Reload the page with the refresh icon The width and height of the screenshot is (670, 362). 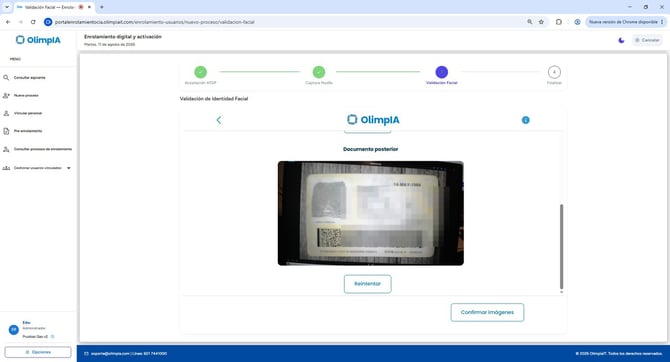coord(33,22)
